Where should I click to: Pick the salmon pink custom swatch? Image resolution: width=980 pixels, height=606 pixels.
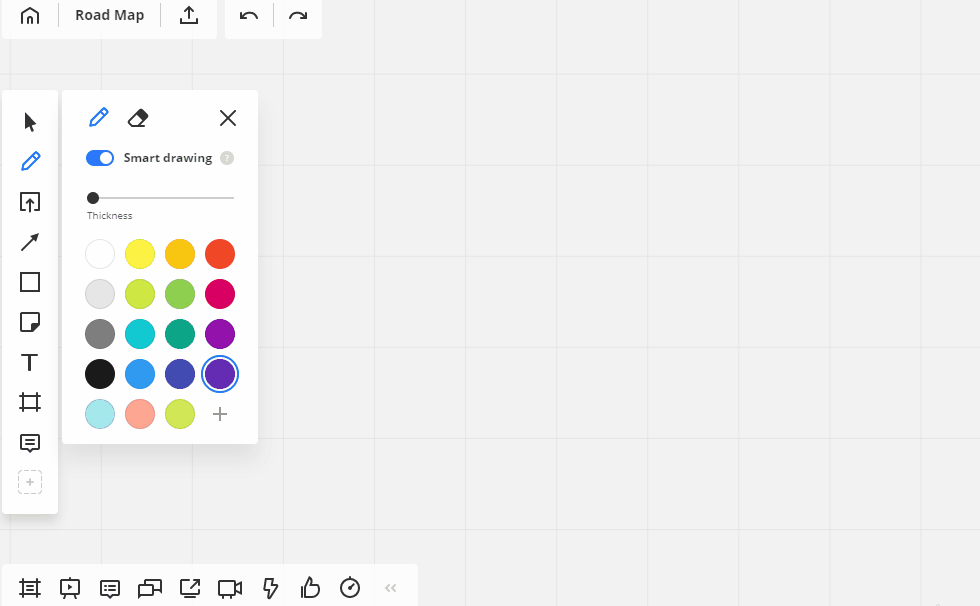[x=140, y=414]
